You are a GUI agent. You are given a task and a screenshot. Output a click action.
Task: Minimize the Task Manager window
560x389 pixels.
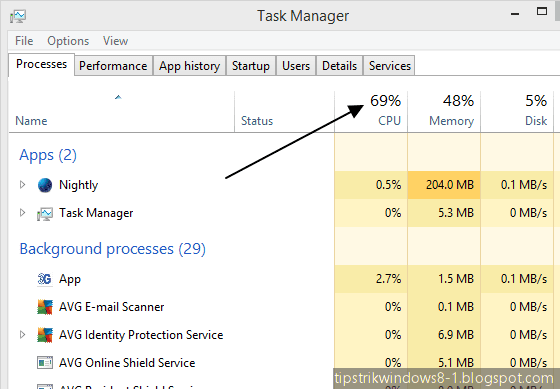coord(515,14)
